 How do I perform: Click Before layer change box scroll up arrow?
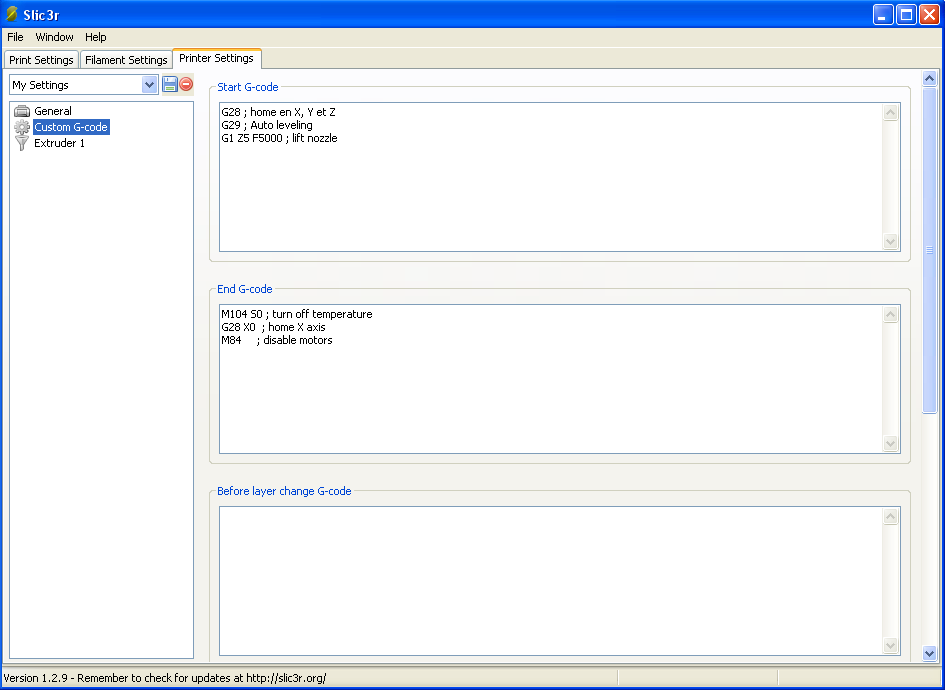tap(890, 516)
